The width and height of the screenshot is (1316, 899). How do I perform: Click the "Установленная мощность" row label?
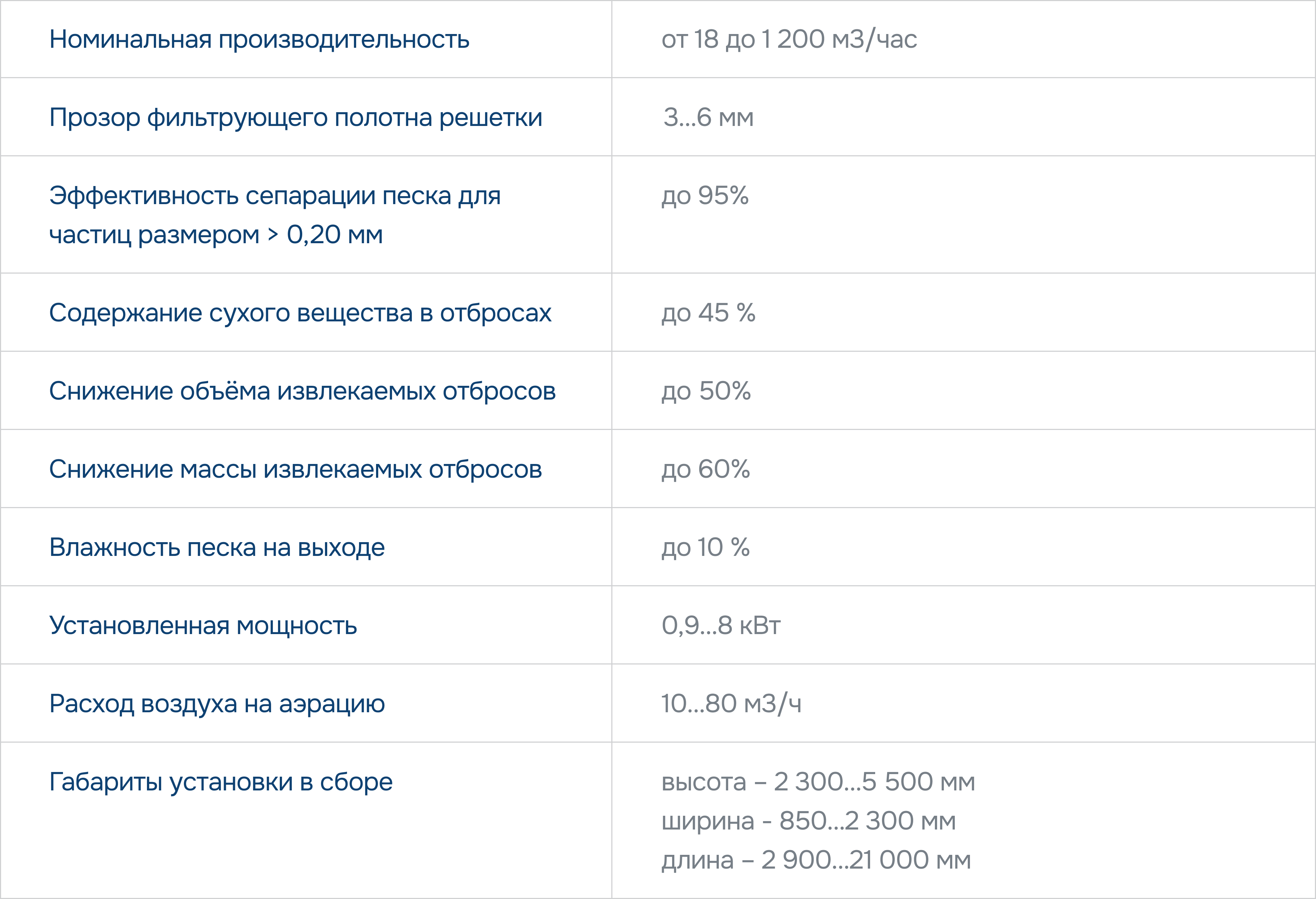click(203, 625)
